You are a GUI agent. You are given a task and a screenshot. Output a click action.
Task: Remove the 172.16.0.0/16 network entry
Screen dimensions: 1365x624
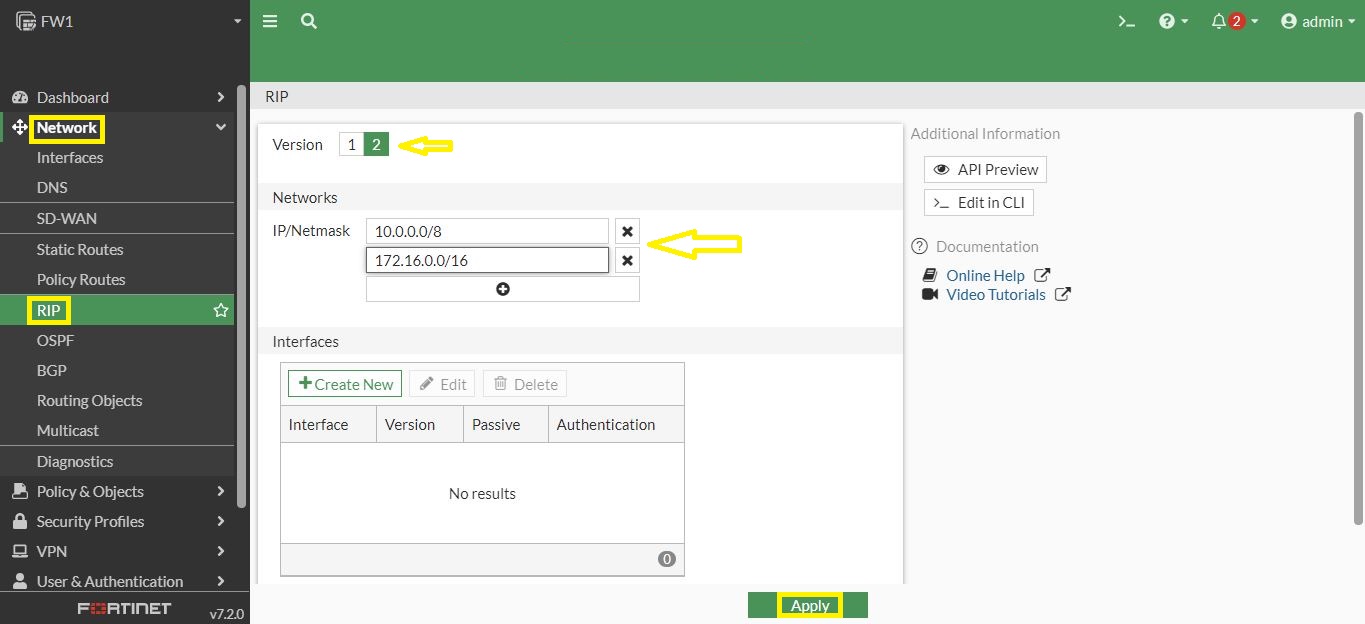[x=628, y=260]
